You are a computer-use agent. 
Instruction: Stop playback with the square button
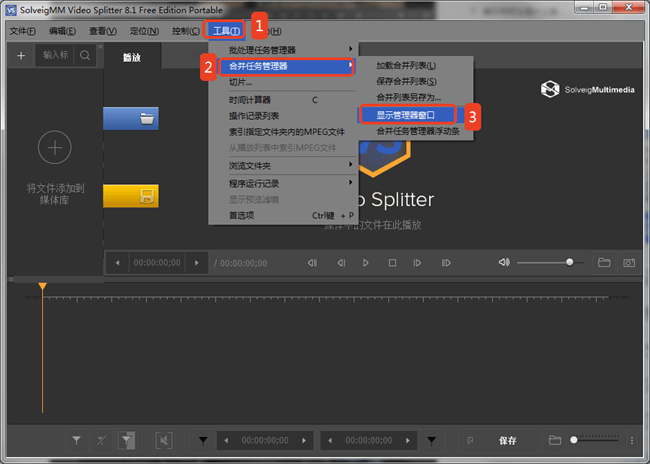click(x=392, y=263)
